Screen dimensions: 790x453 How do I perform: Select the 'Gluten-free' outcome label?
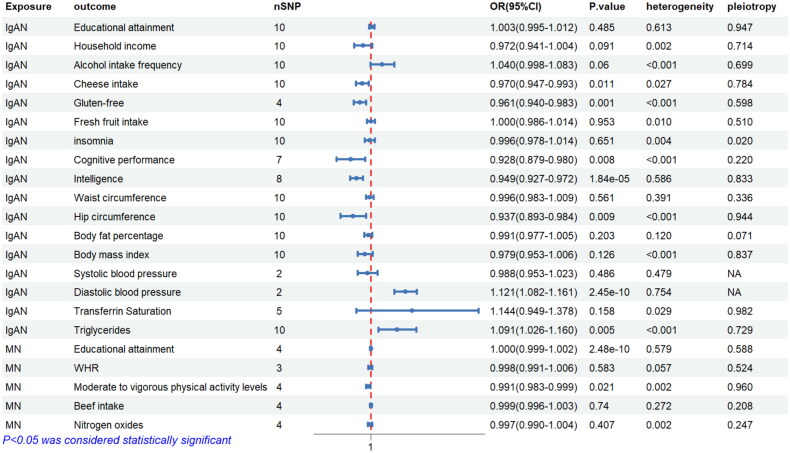point(99,103)
